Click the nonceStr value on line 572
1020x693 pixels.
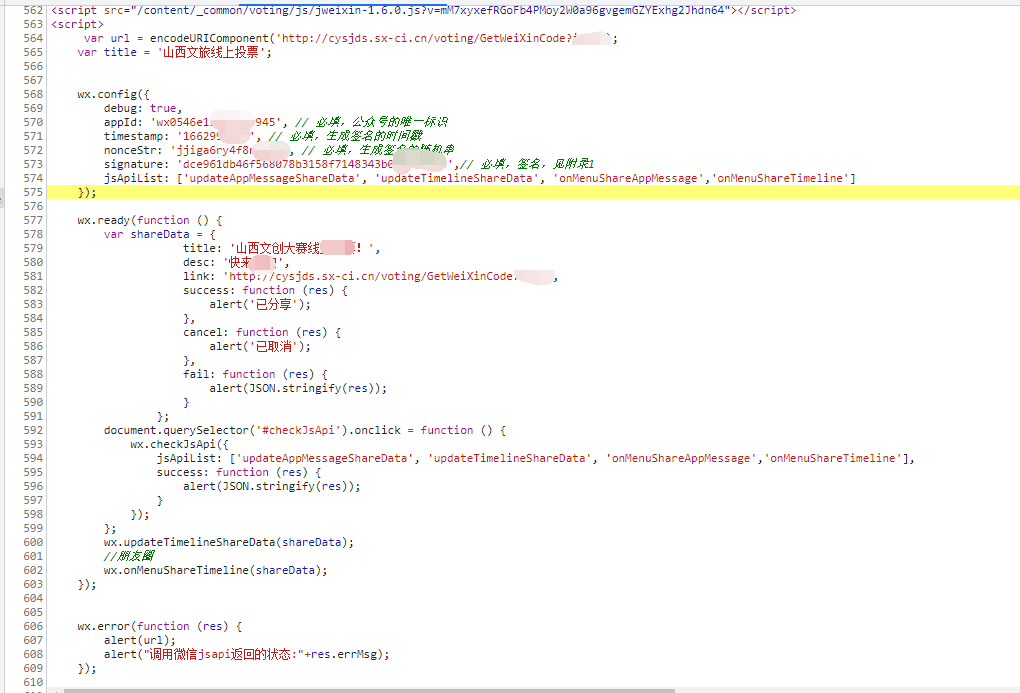click(x=233, y=150)
